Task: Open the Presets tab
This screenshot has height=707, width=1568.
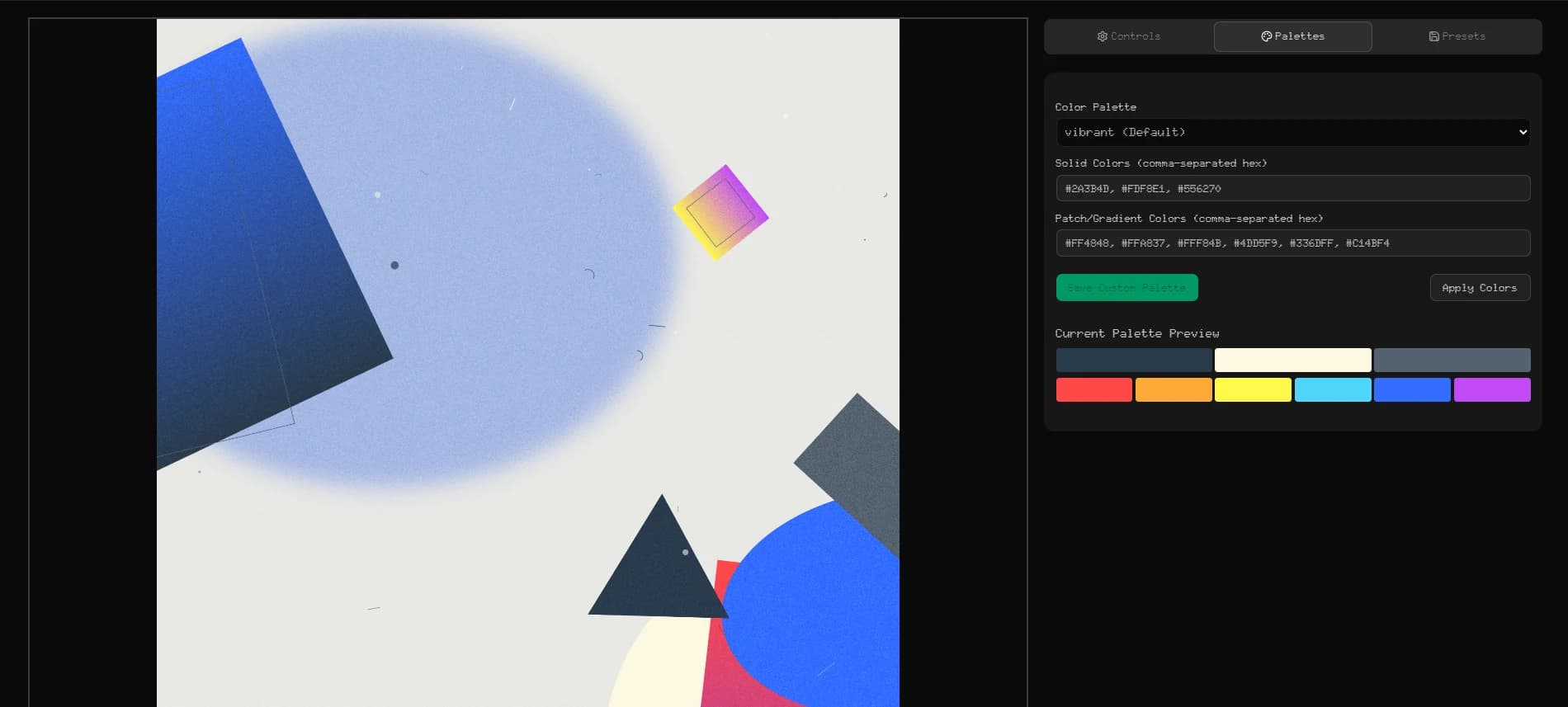Action: (x=1457, y=36)
